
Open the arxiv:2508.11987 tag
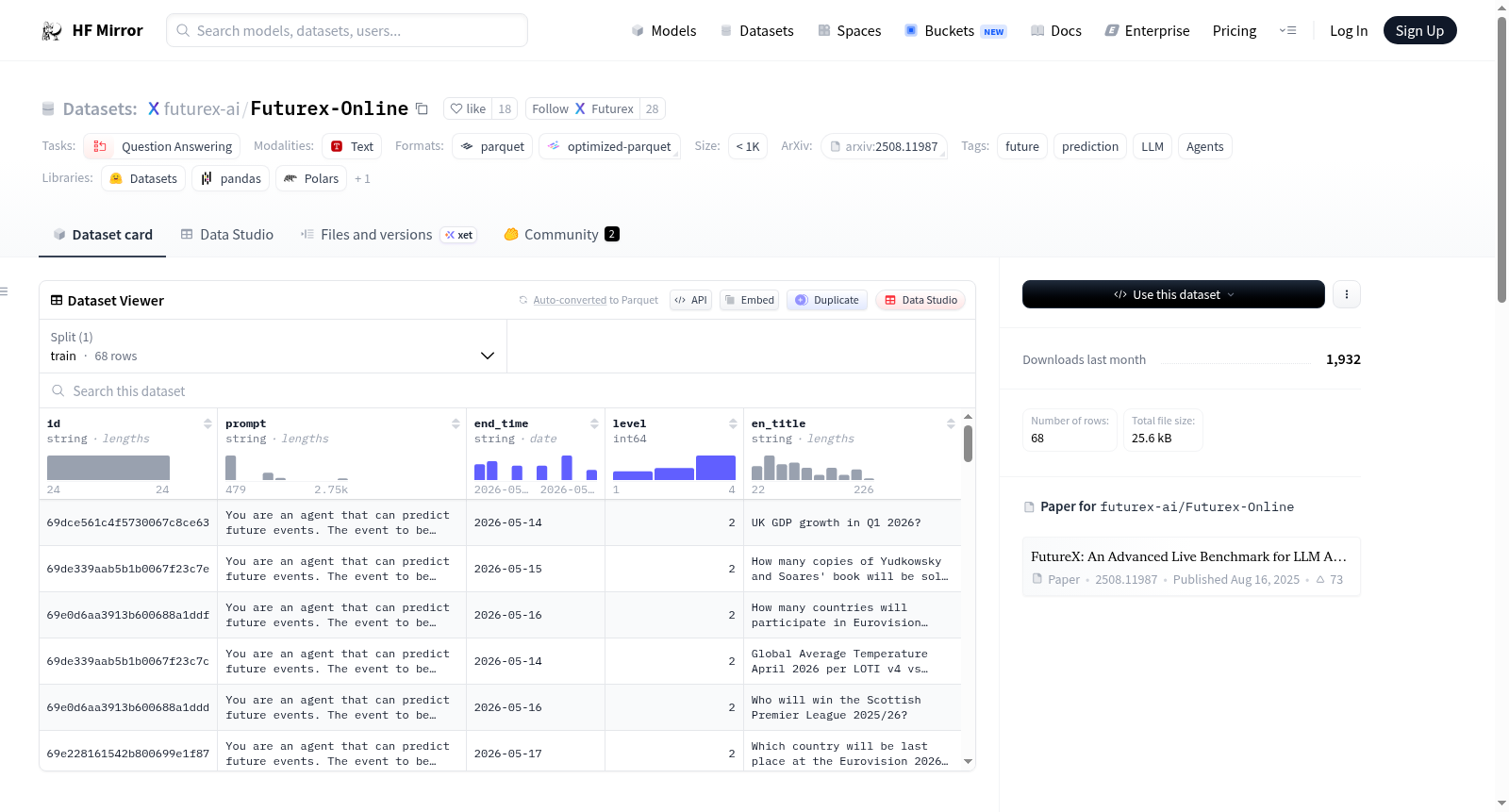[x=884, y=147]
